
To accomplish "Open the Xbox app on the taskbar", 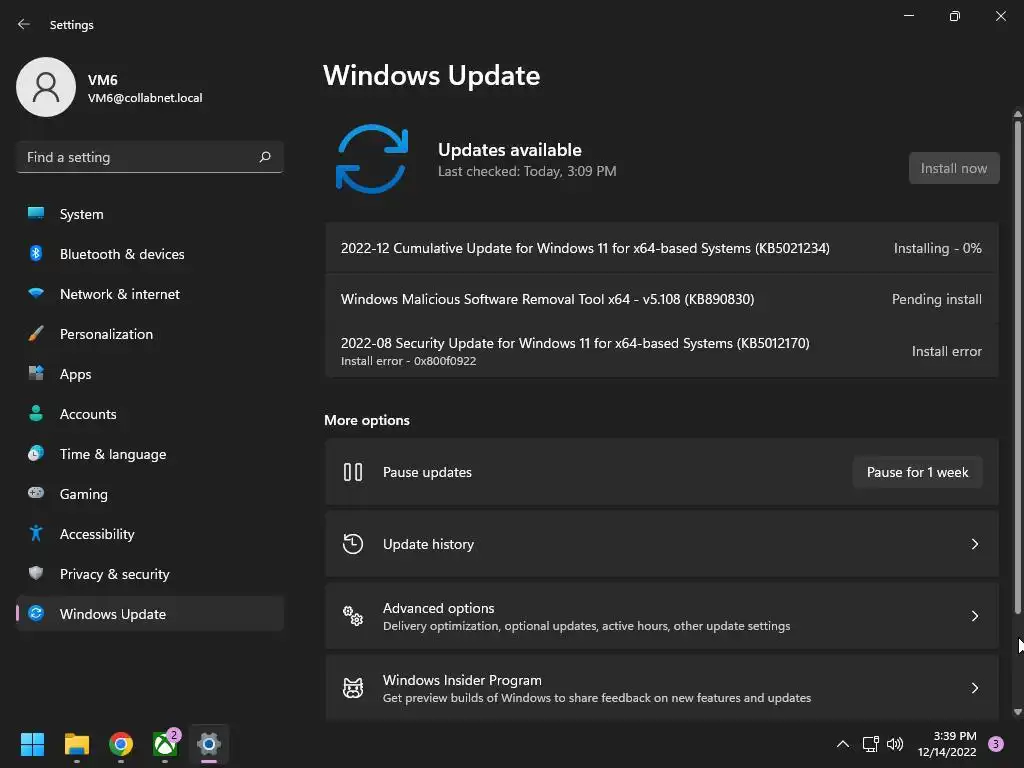I will coord(165,744).
